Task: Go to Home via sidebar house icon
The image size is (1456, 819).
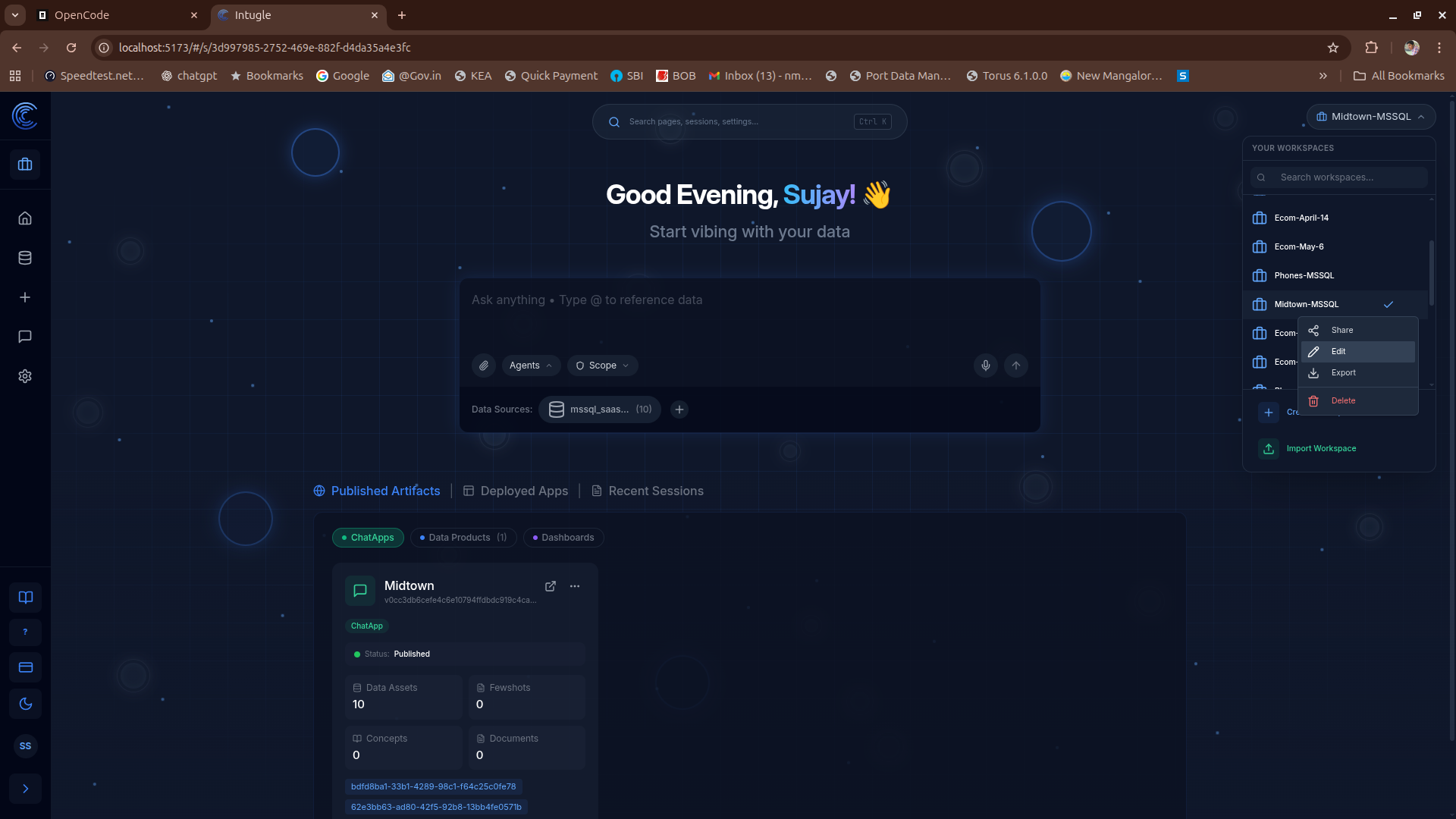Action: [x=25, y=218]
